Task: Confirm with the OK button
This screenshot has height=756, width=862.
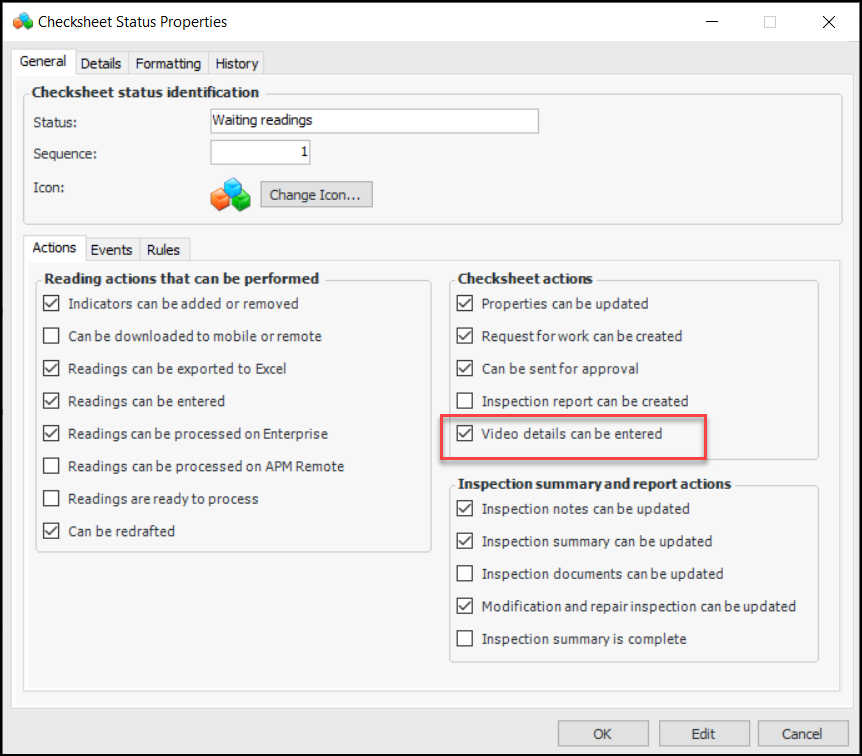Action: (603, 733)
